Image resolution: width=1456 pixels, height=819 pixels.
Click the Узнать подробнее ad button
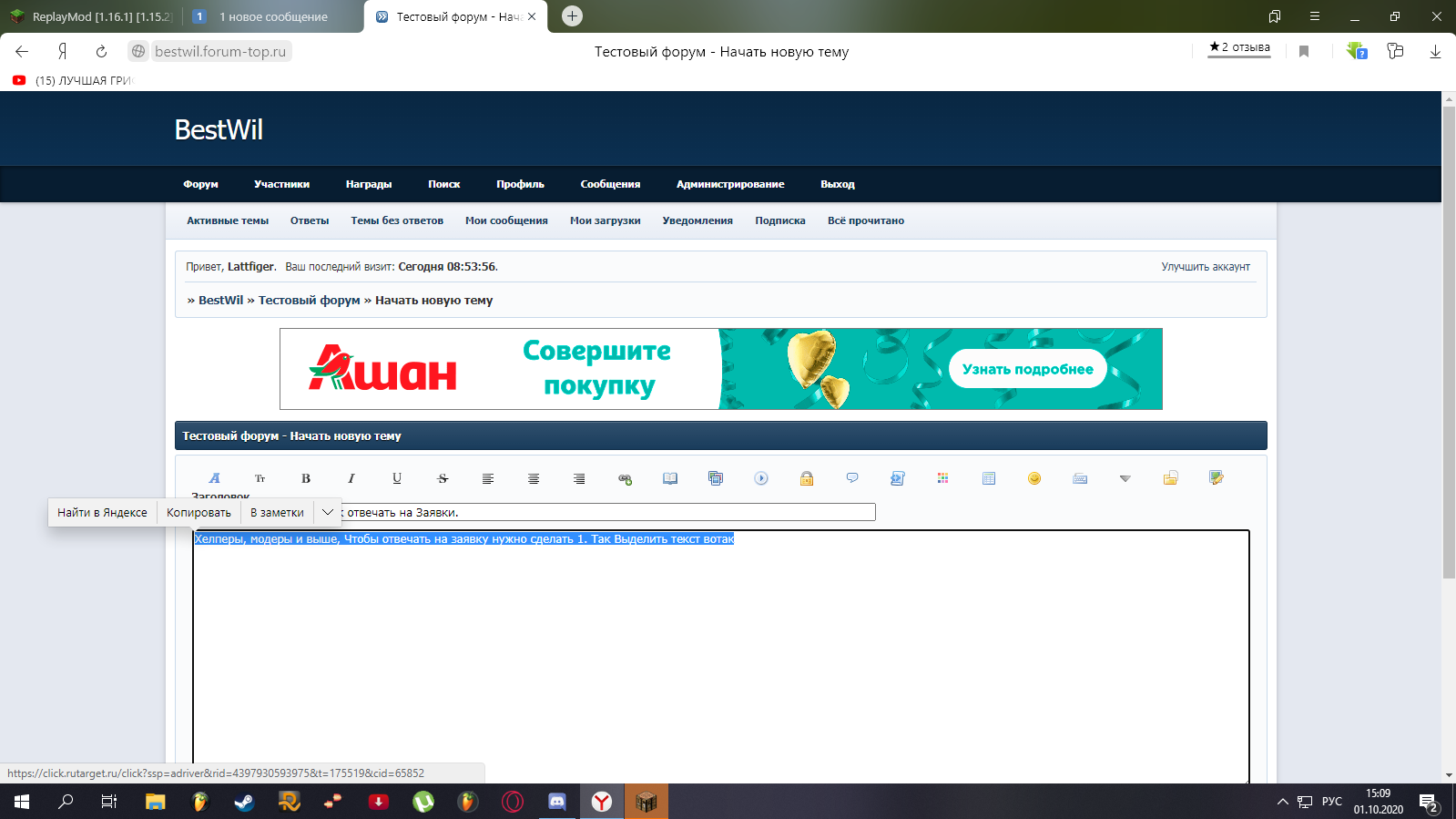[1027, 369]
